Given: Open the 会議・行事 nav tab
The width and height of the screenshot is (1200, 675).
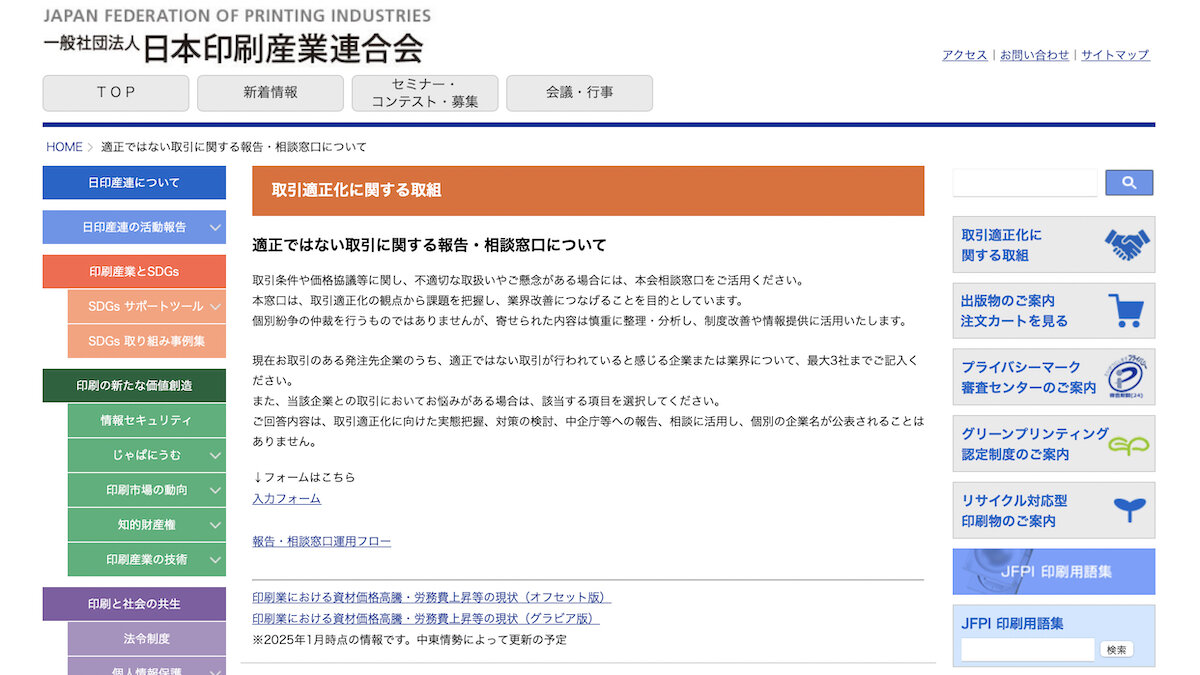Looking at the screenshot, I should pyautogui.click(x=580, y=93).
